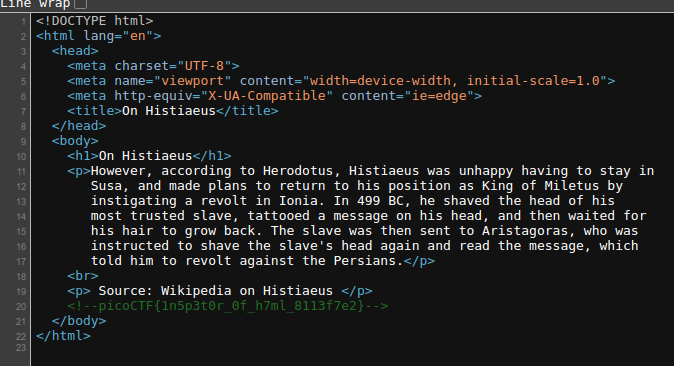Screen dimensions: 674x366
Task: Click the text "499 BC" on line 13
Action: coord(380,201)
